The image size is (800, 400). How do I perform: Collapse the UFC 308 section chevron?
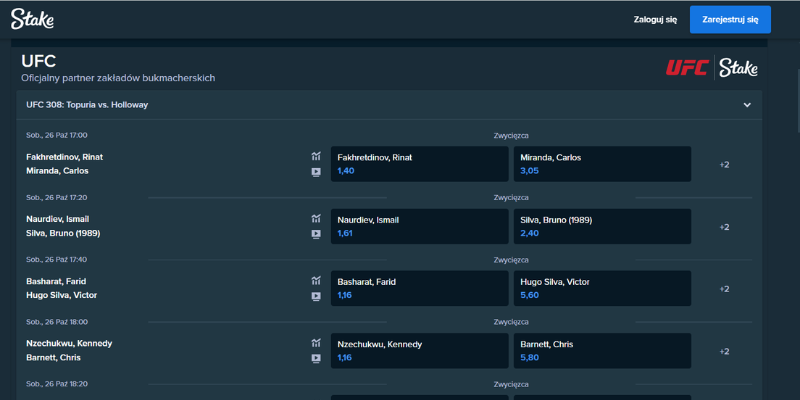coord(746,105)
